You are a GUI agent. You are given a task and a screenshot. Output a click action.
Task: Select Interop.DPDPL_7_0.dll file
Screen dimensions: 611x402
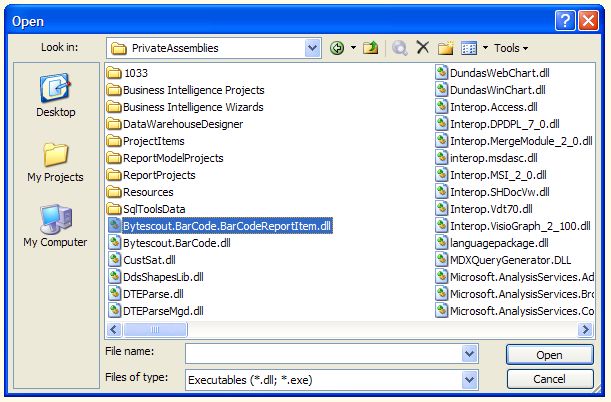[497, 124]
